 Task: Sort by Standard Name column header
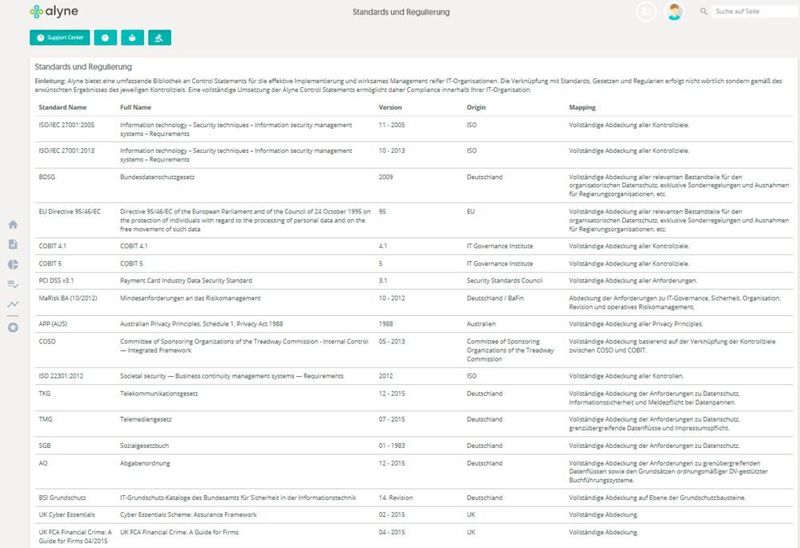point(62,107)
